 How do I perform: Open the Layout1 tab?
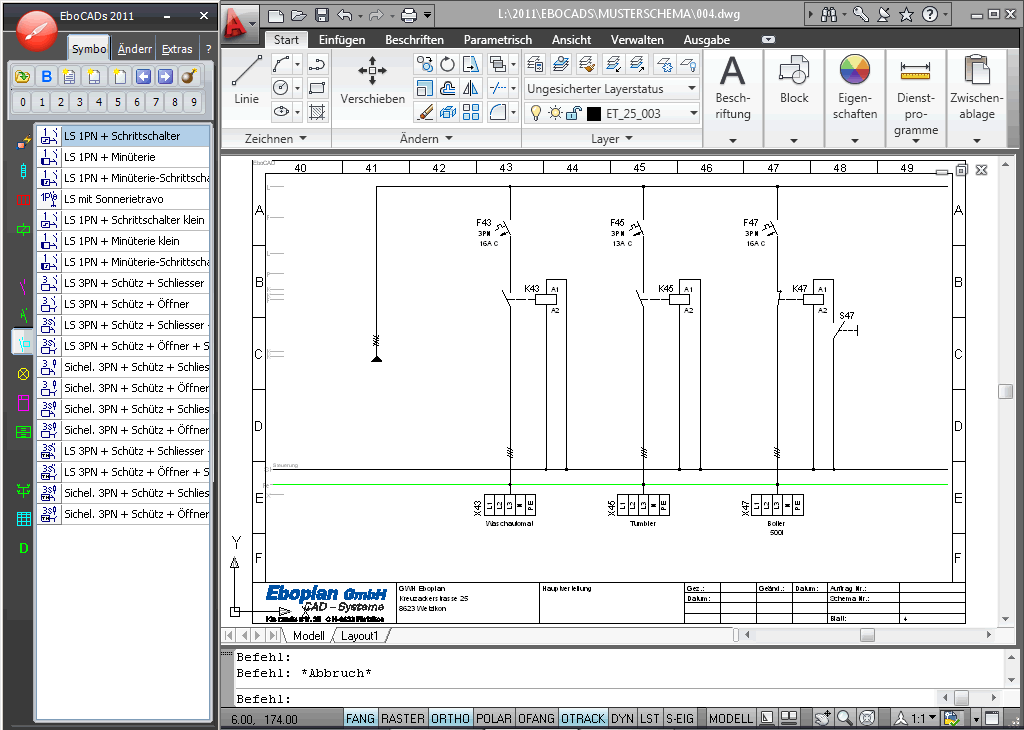point(360,636)
